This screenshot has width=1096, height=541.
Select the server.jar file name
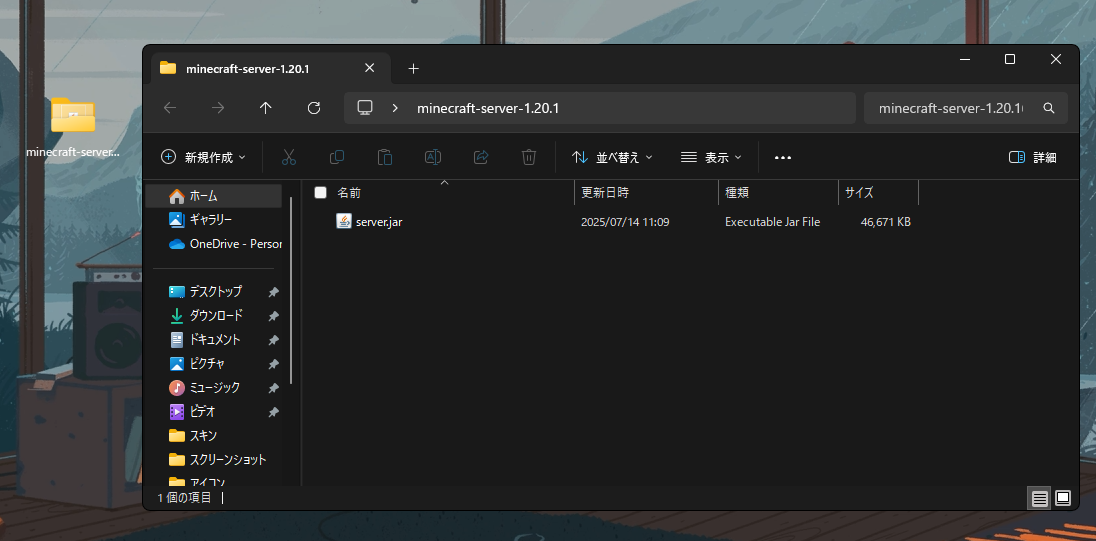(379, 222)
